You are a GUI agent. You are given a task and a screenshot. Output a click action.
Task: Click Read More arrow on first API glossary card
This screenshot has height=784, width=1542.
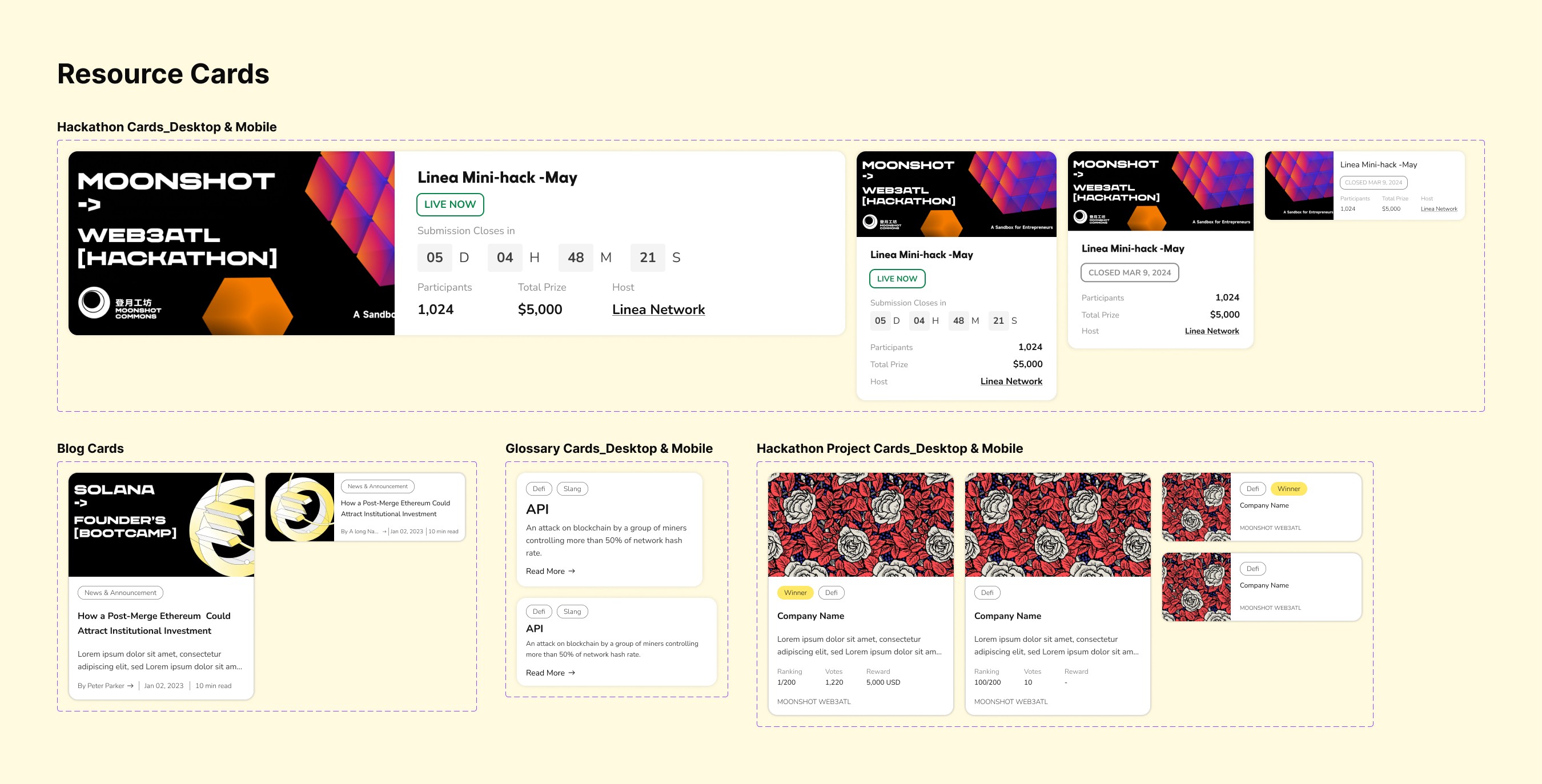pyautogui.click(x=572, y=571)
